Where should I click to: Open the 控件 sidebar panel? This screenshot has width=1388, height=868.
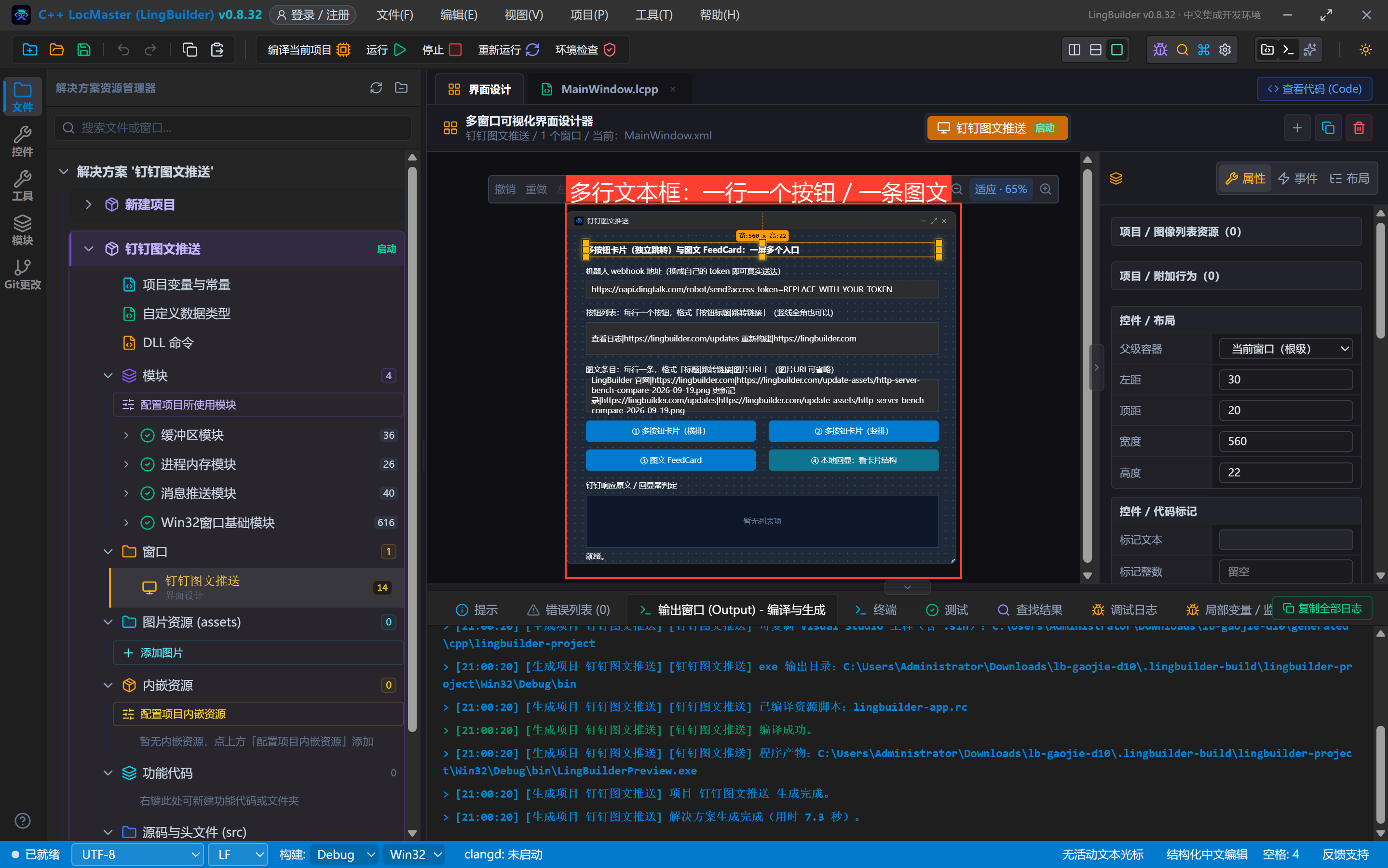22,141
